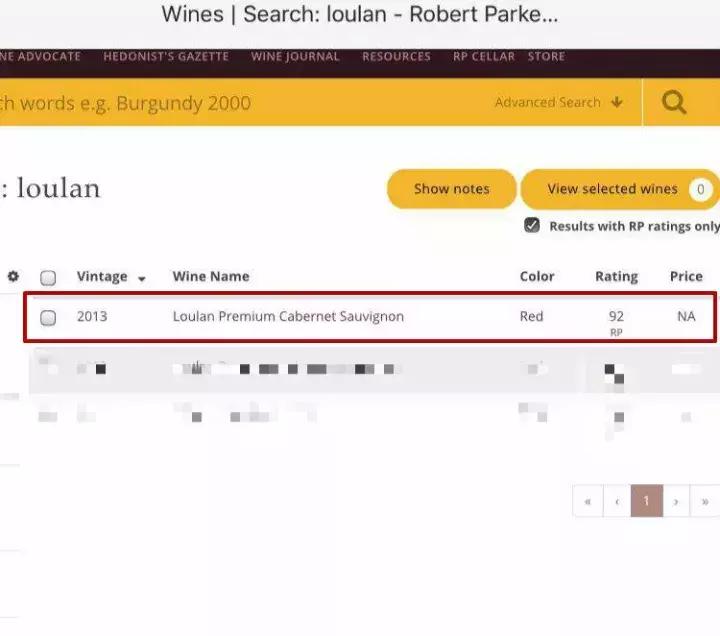Sort by Vintage column arrow
Screen dimensions: 720x636
(142, 278)
